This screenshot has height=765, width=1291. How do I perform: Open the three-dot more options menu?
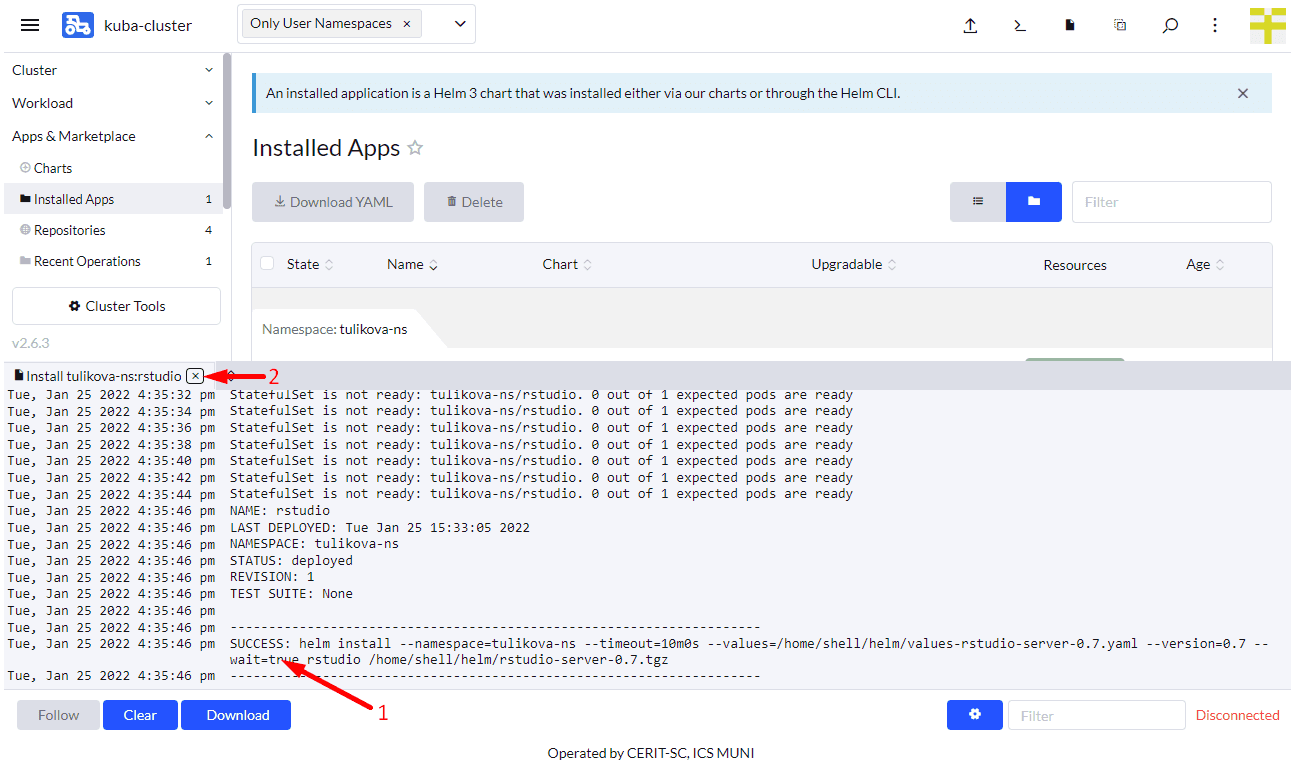1215,25
